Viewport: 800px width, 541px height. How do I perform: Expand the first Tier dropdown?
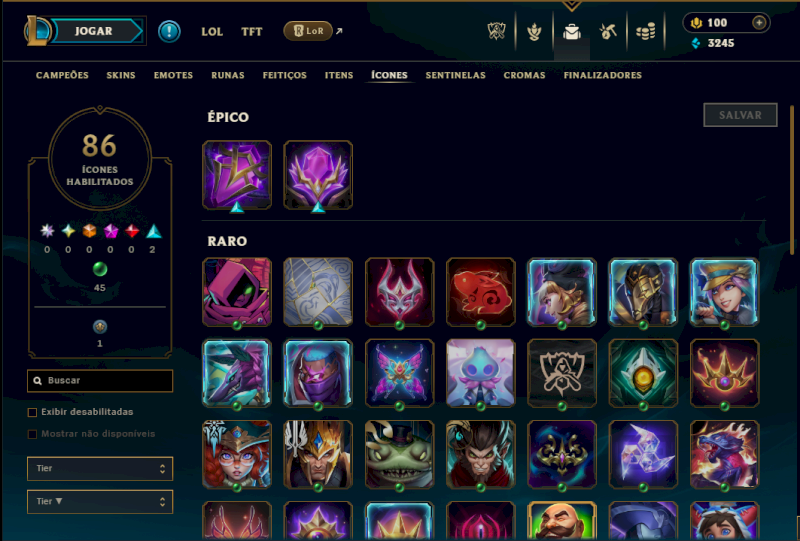[100, 469]
